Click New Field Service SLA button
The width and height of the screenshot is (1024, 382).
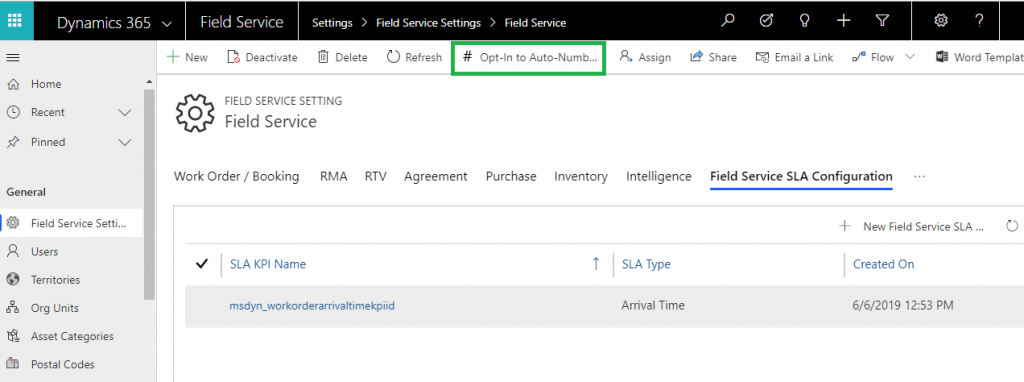(911, 227)
